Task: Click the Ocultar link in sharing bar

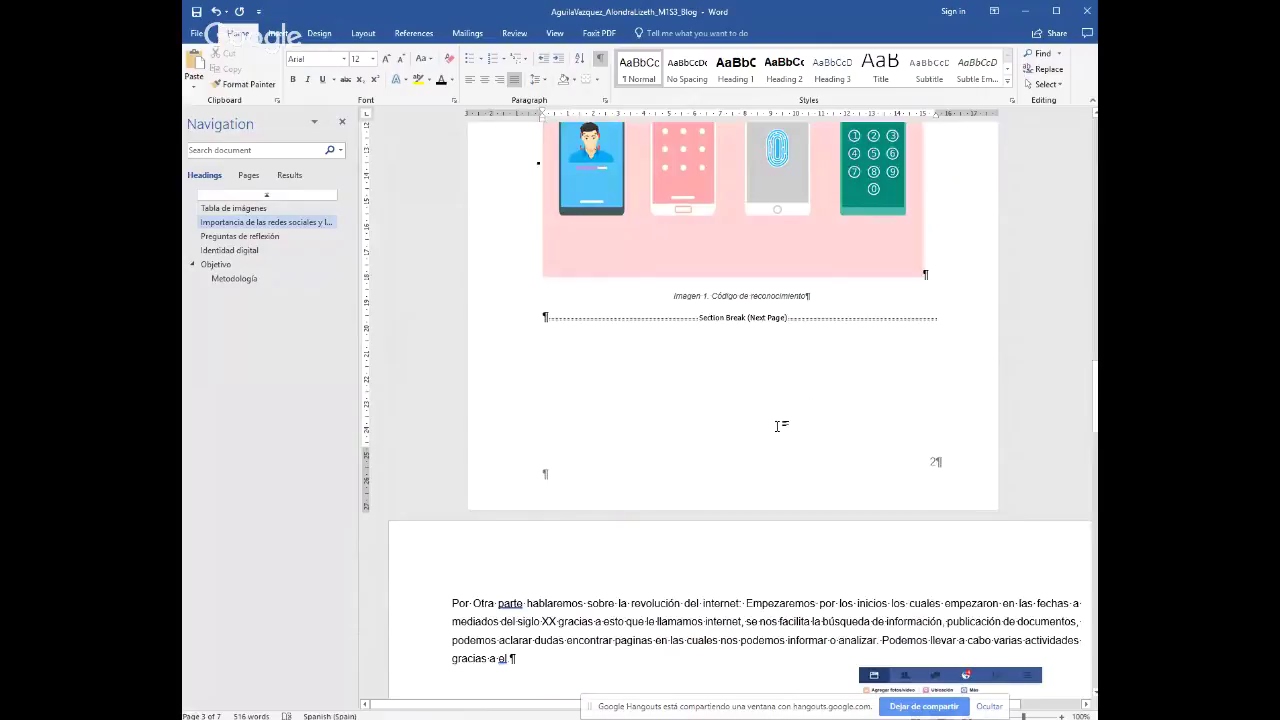Action: (989, 706)
